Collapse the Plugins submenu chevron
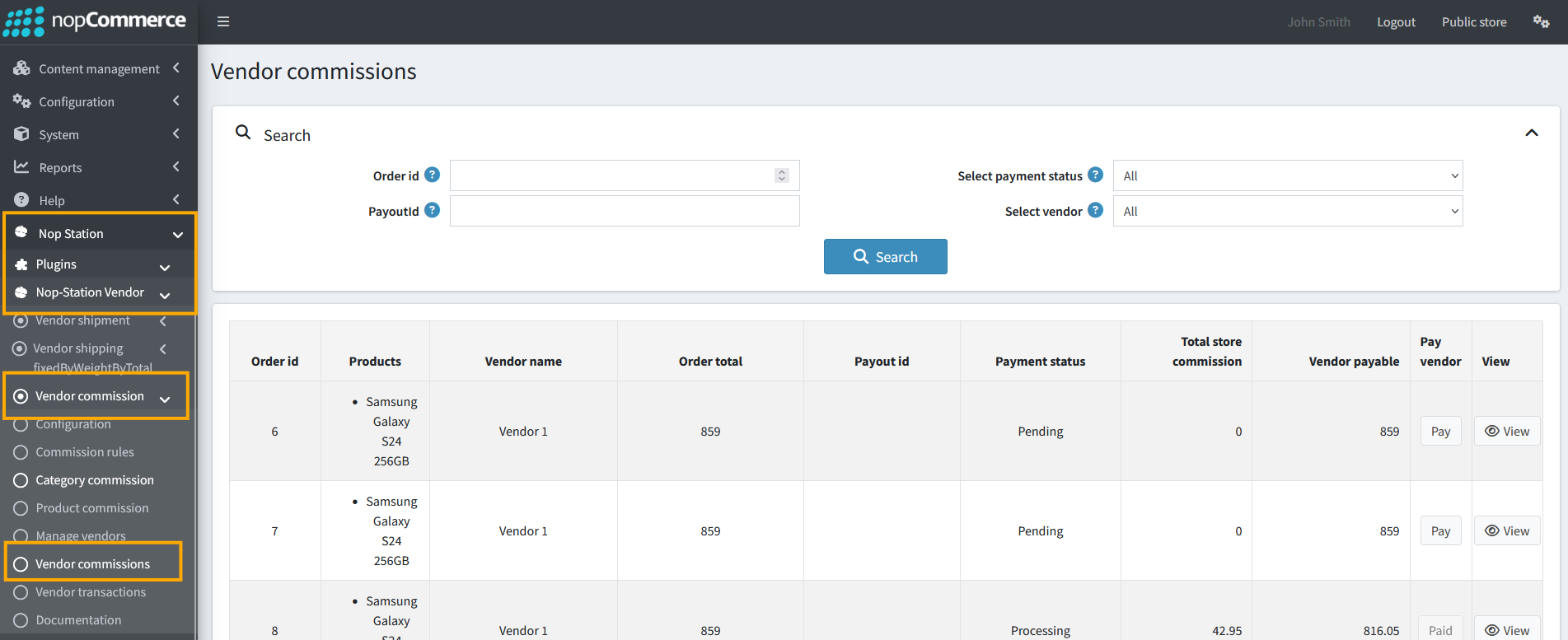This screenshot has height=640, width=1568. [165, 267]
